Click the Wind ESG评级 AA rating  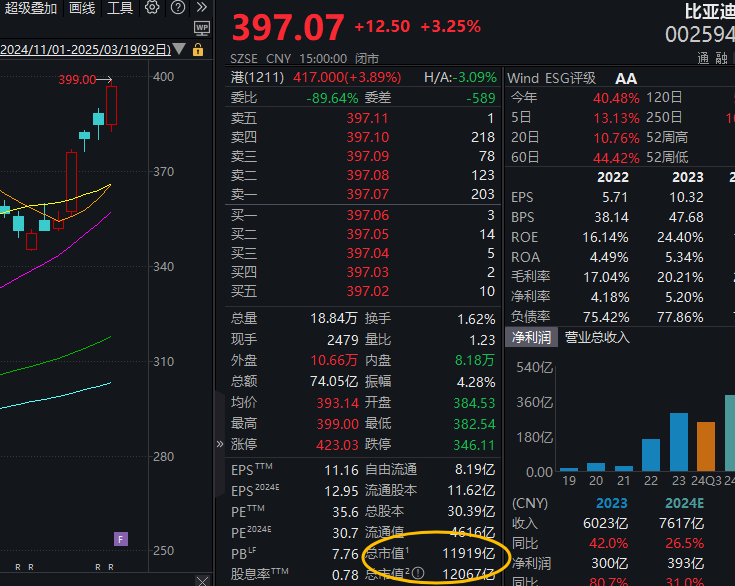pyautogui.click(x=626, y=79)
